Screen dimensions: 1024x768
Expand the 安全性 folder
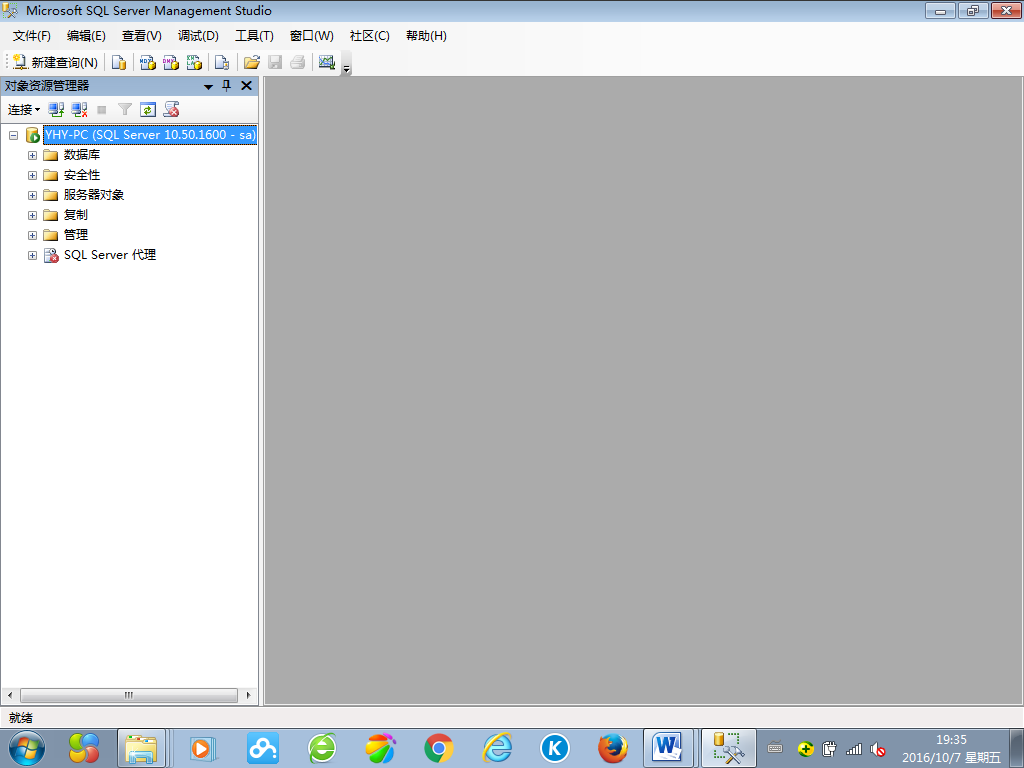[x=32, y=176]
